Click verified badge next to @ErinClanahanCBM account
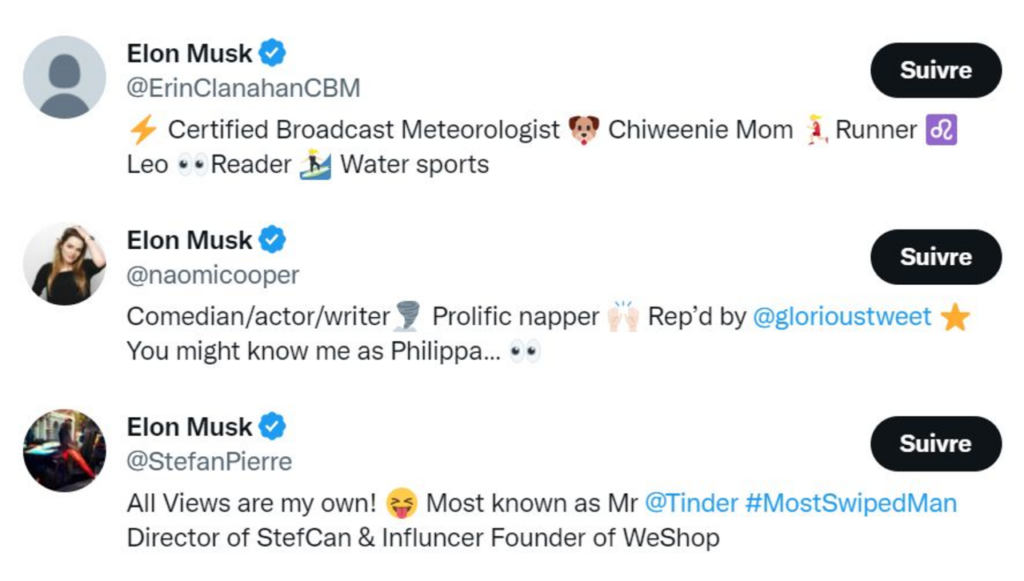Viewport: 1024px width, 581px height. click(272, 53)
